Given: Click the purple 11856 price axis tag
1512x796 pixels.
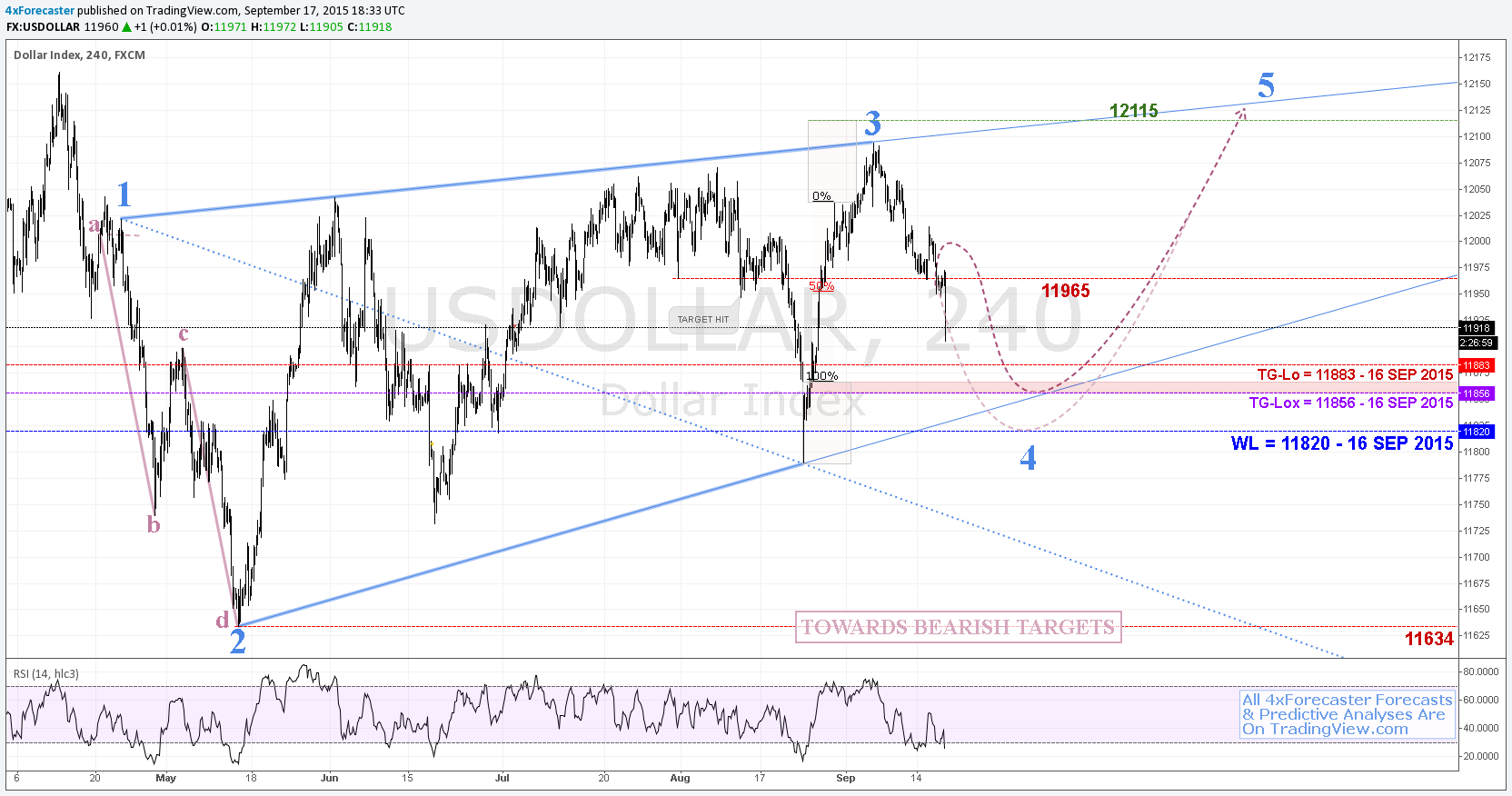Looking at the screenshot, I should pos(1477,393).
